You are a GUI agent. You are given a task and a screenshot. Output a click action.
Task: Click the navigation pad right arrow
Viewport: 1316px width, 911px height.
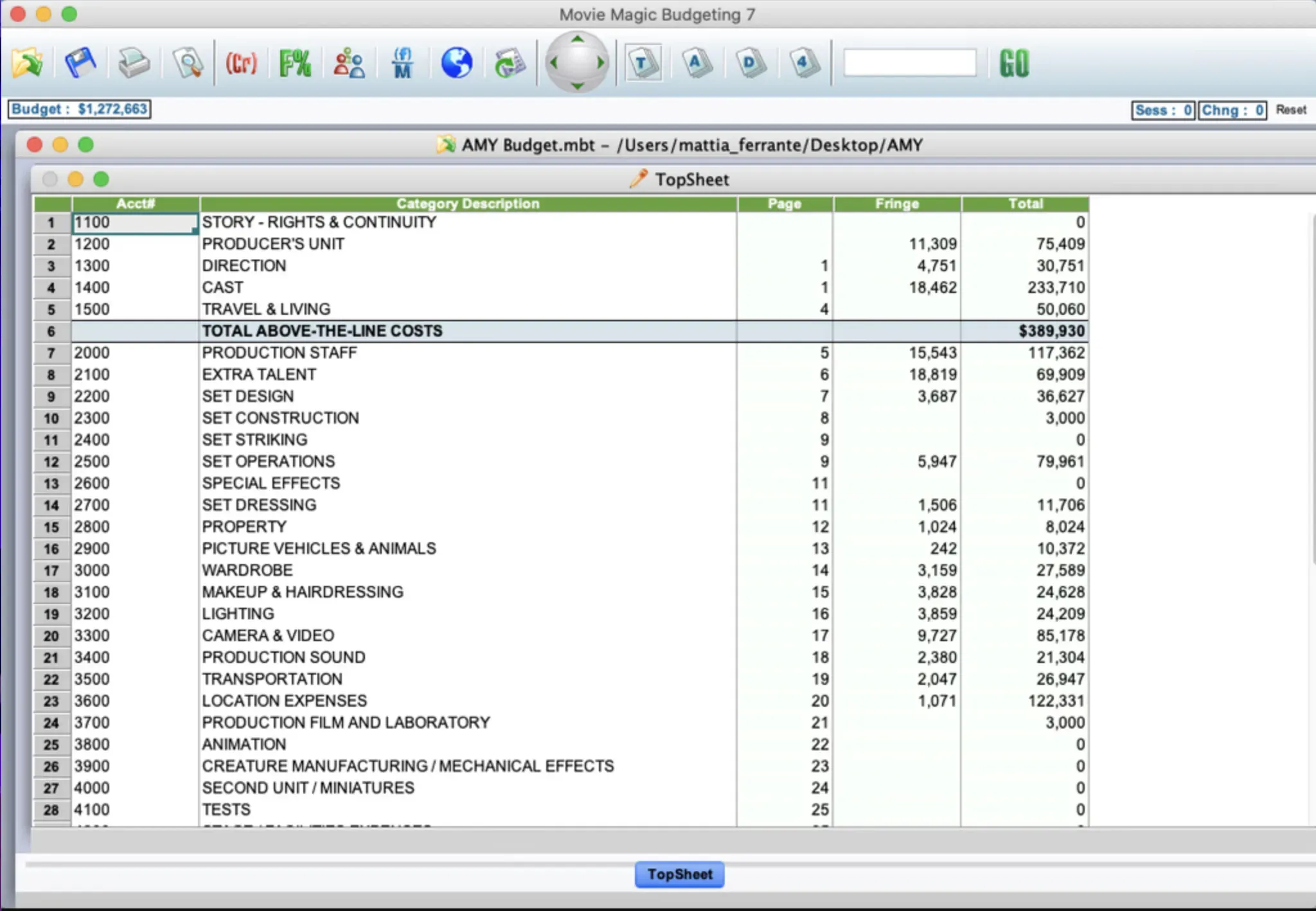tap(601, 63)
